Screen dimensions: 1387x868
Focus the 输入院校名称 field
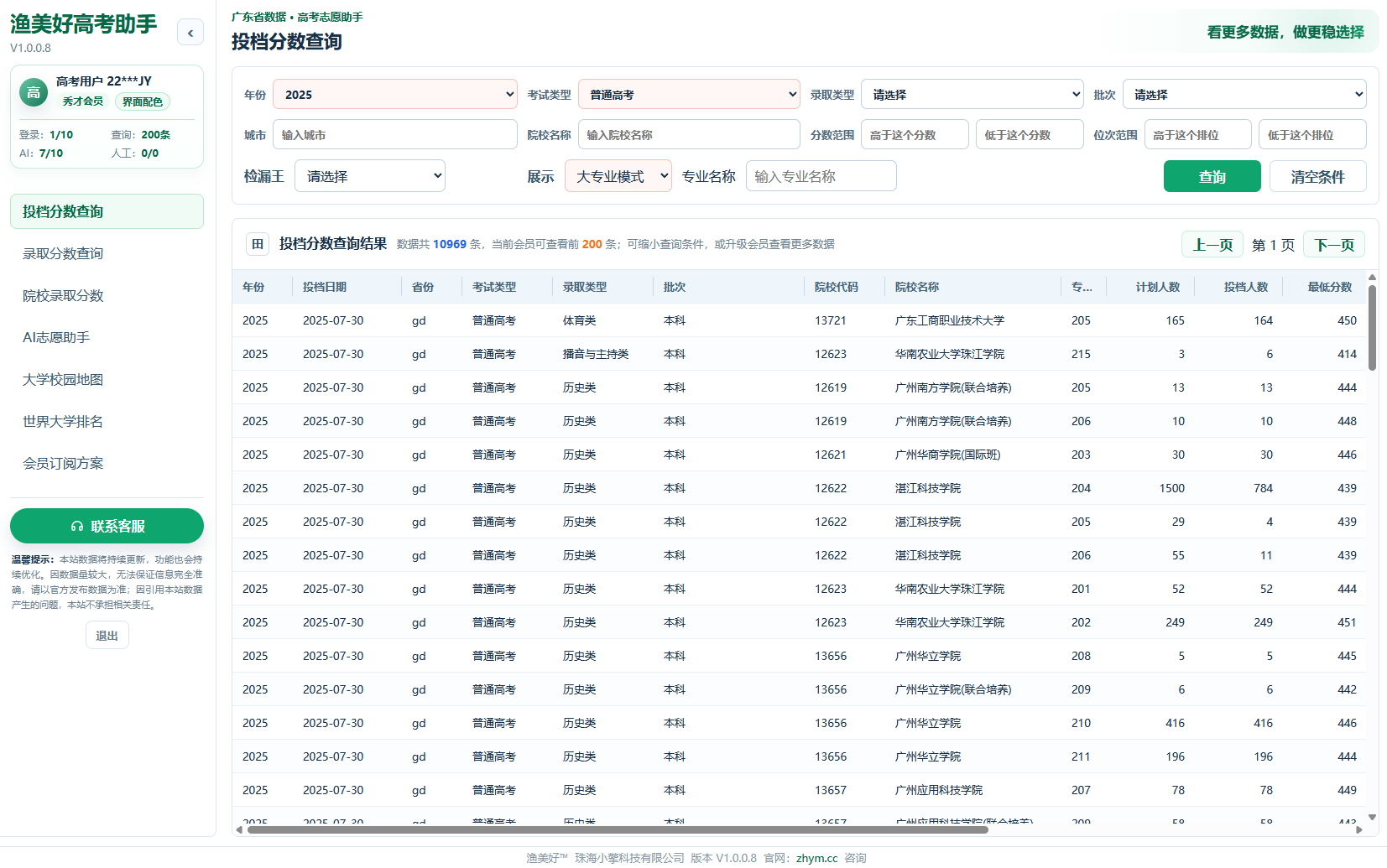tap(689, 134)
